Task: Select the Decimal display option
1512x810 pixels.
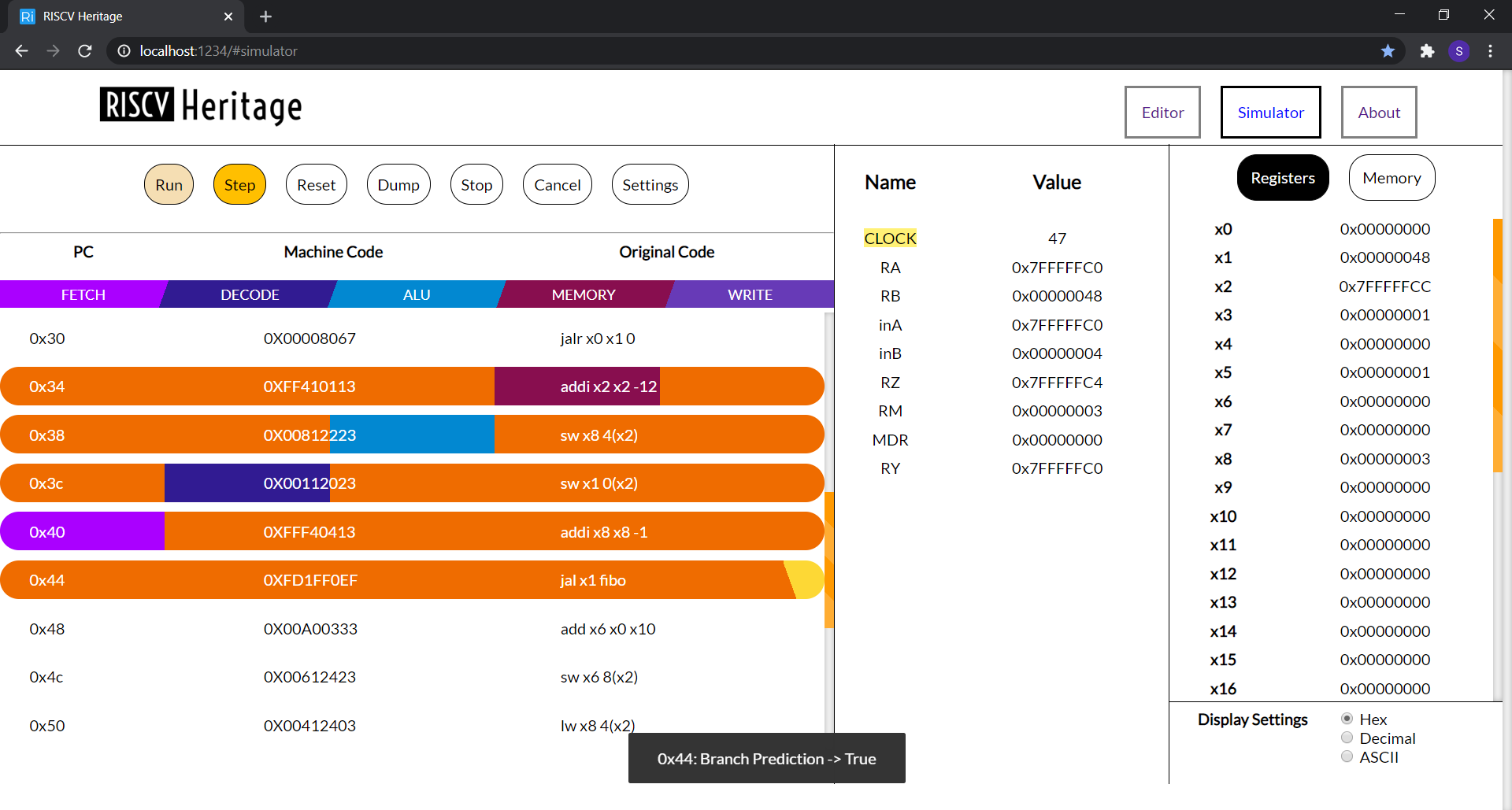Action: point(1347,738)
